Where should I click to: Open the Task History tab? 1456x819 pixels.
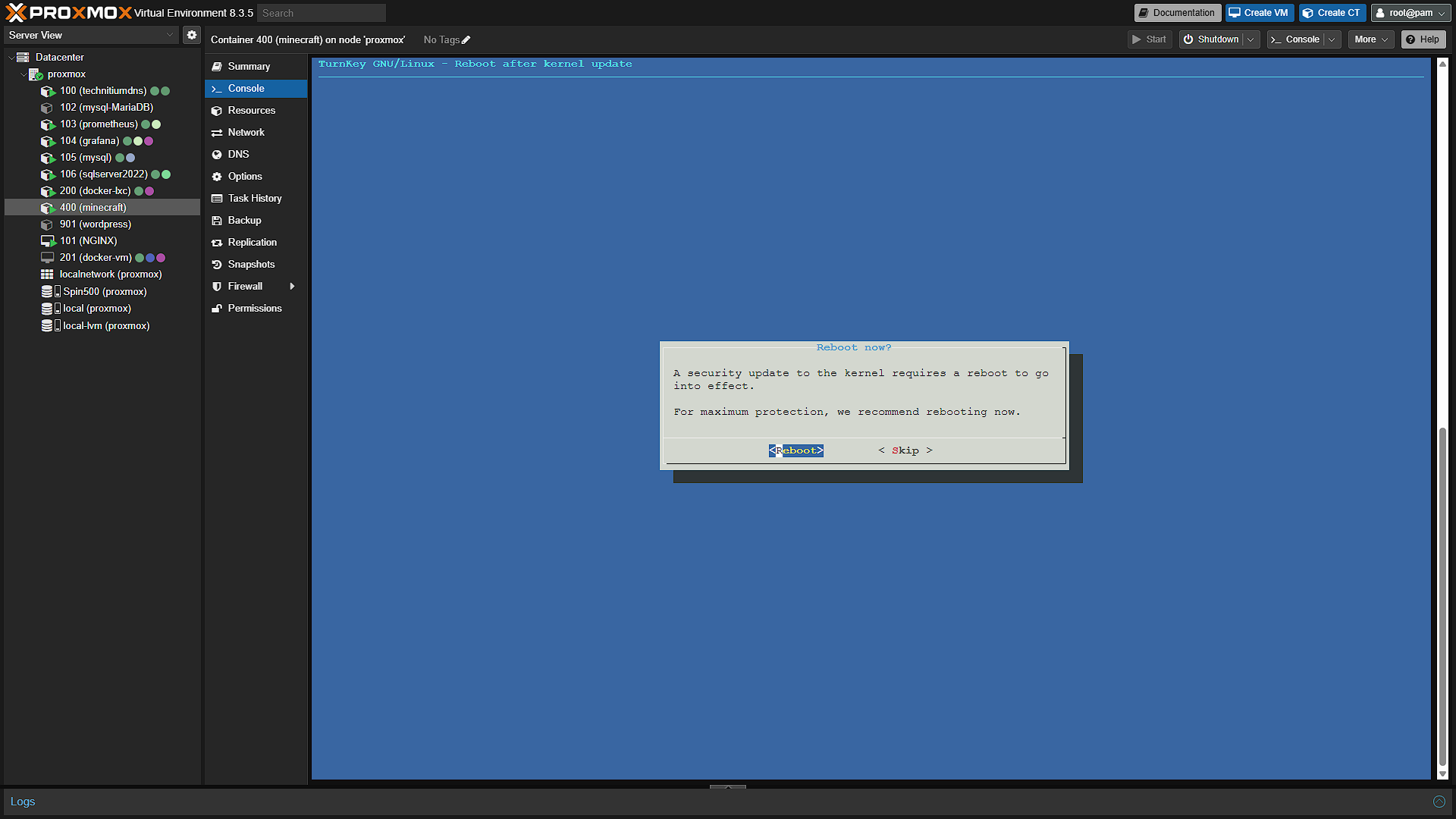(x=256, y=199)
